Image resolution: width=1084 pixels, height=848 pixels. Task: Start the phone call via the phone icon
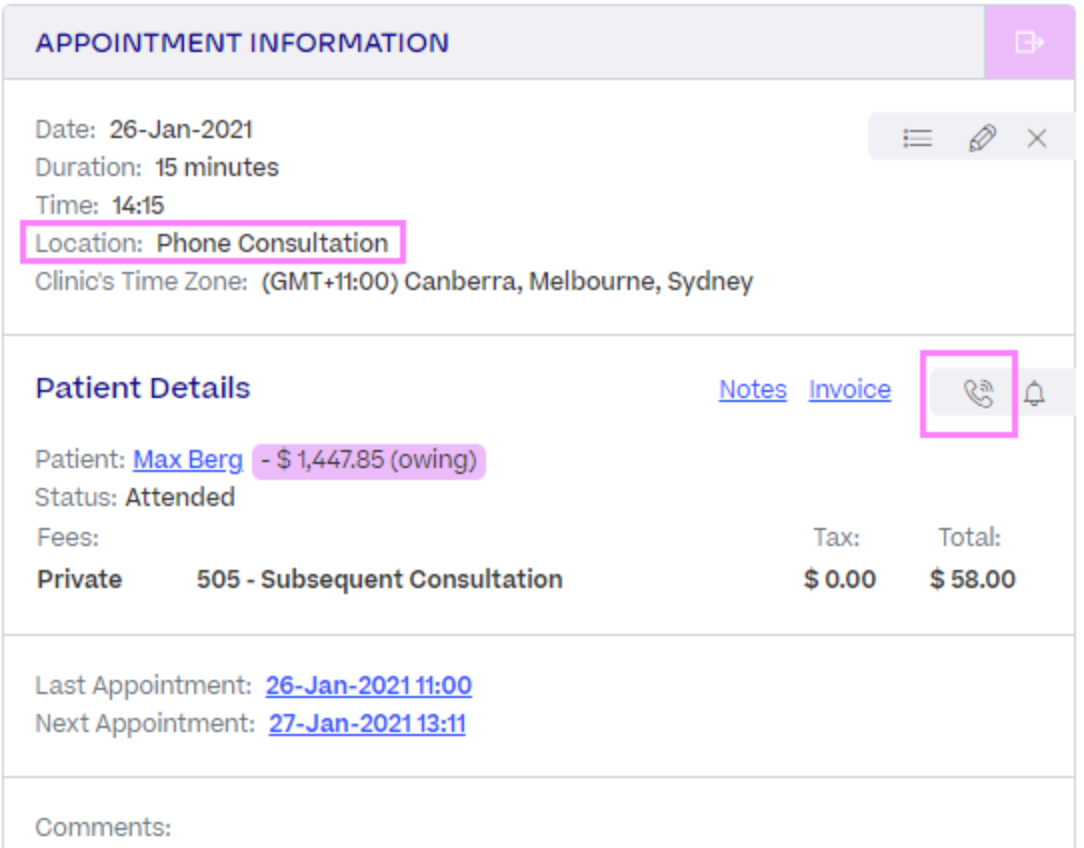click(978, 393)
